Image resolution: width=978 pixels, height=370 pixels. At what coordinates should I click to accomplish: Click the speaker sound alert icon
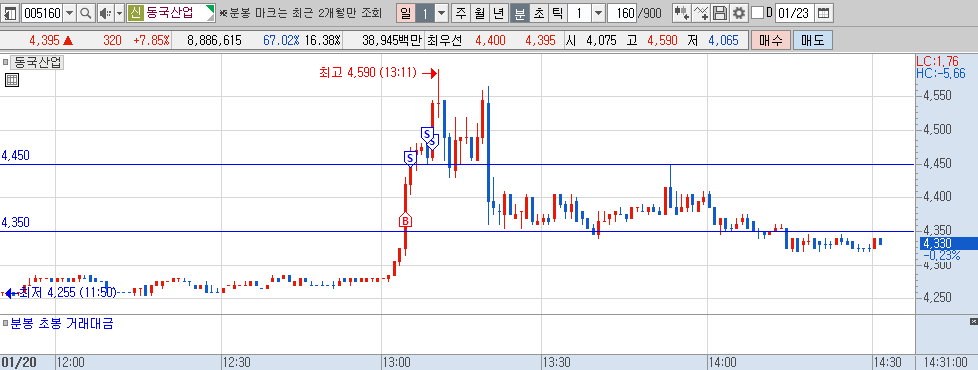[x=105, y=12]
